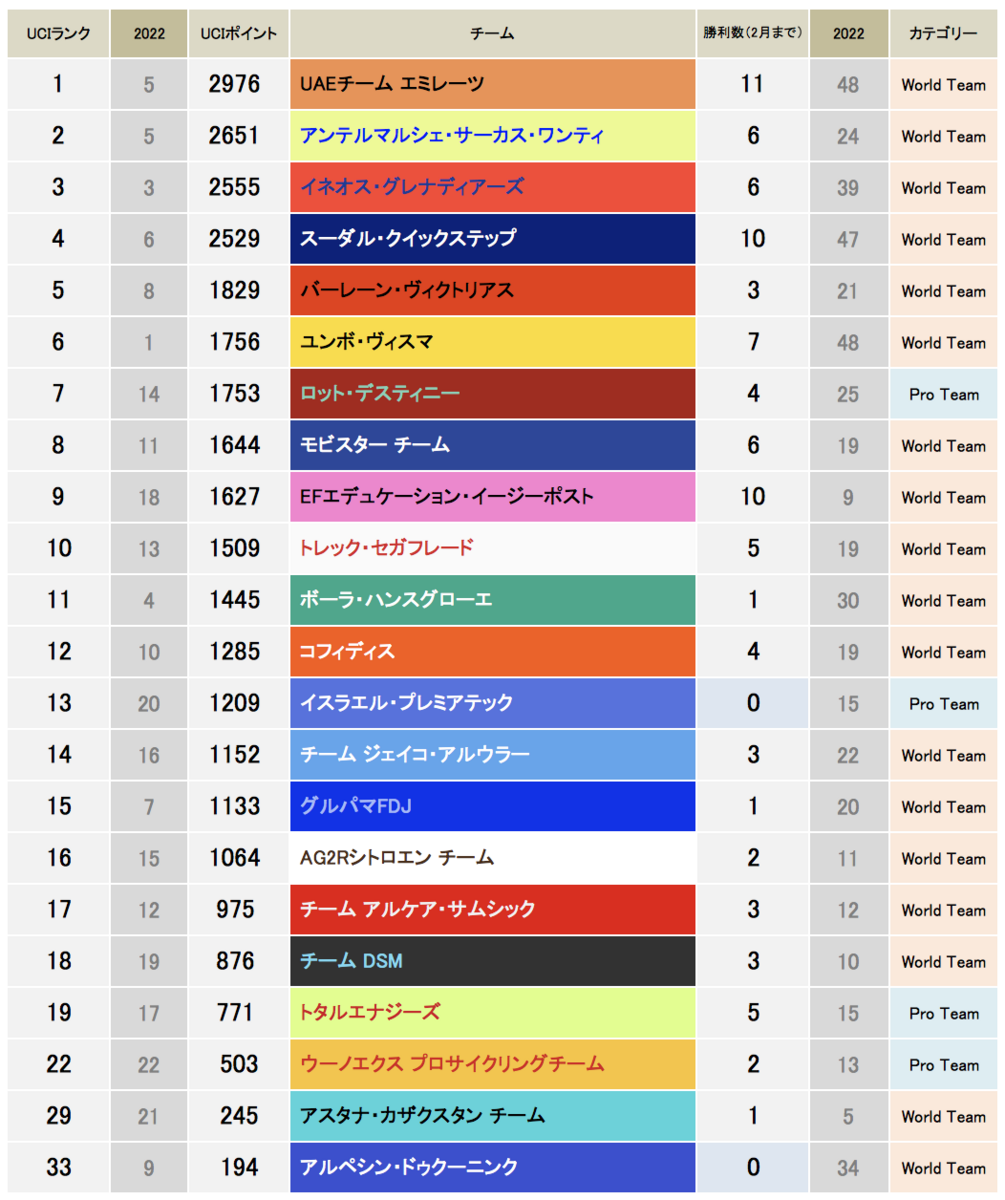Select the トレック・セガフレード team cell
This screenshot has height=1200, width=1005.
492,548
